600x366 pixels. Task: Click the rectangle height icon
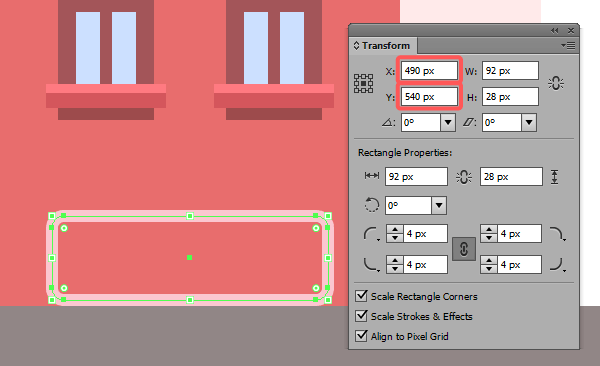pyautogui.click(x=554, y=177)
